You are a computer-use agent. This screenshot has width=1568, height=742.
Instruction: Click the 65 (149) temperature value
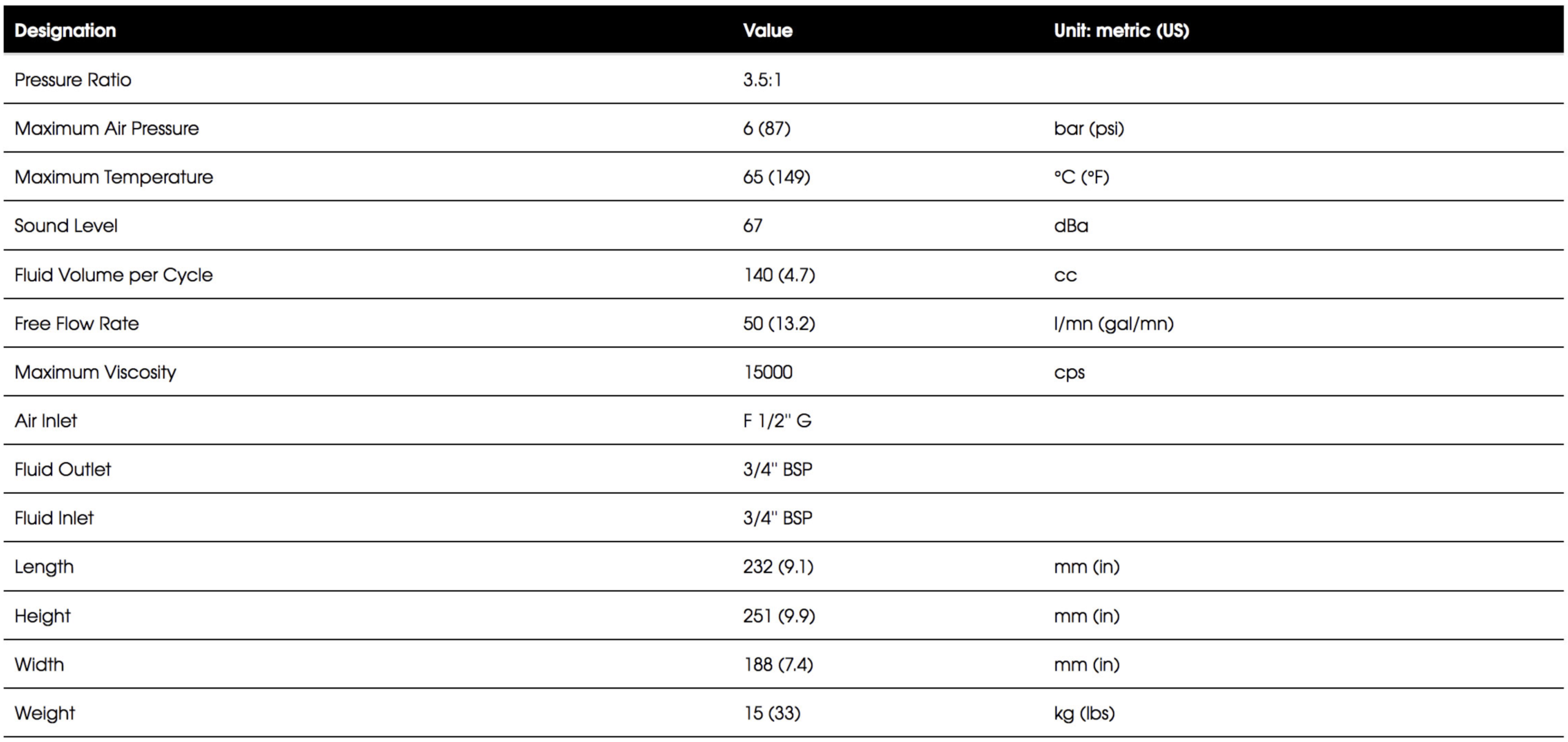pos(776,177)
